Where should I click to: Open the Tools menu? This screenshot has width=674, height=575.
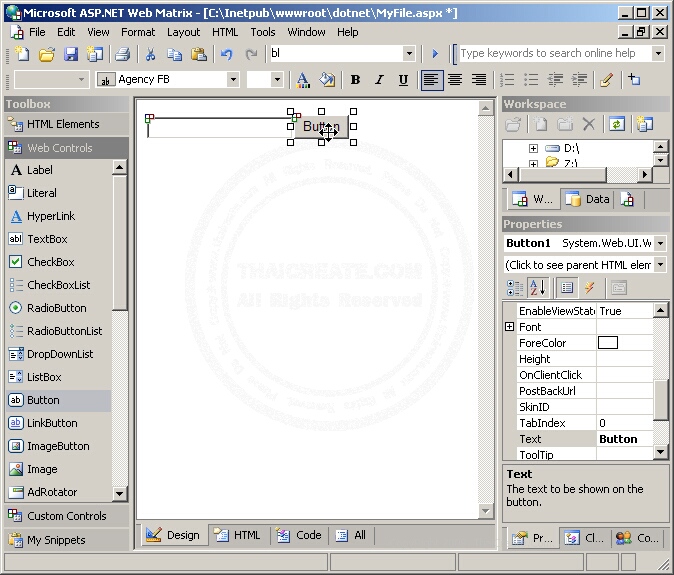click(263, 32)
